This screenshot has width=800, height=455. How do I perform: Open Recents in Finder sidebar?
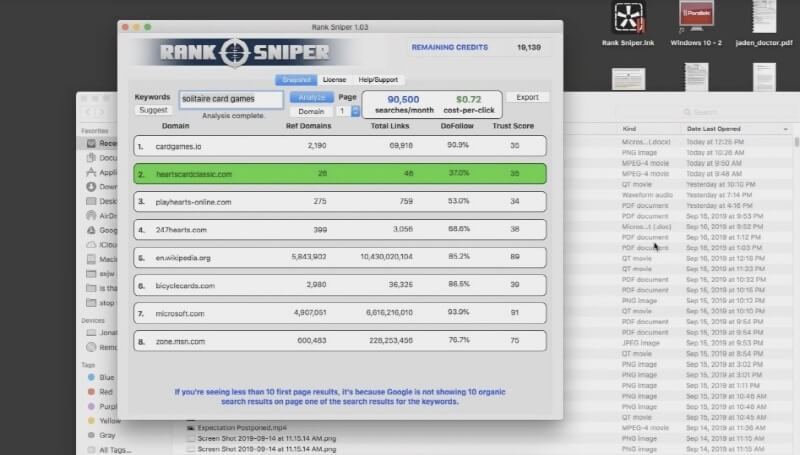(101, 143)
